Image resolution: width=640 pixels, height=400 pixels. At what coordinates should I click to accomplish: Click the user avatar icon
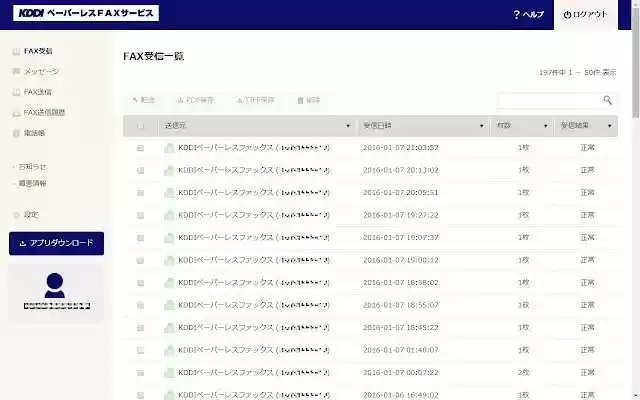(55, 285)
